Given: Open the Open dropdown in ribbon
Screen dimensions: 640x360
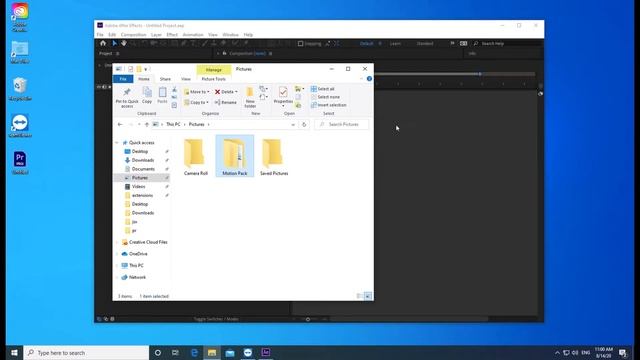Looking at the screenshot, I should [300, 89].
